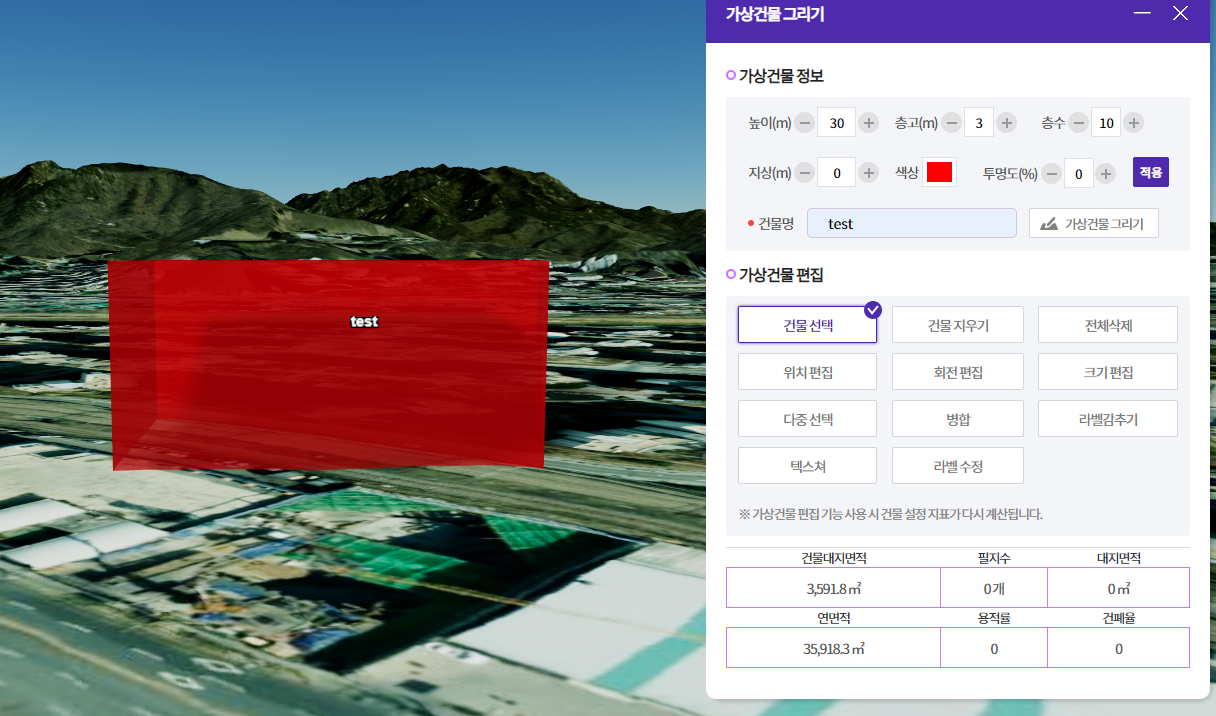Click the 병합 merge button
The image size is (1216, 716).
pos(958,419)
